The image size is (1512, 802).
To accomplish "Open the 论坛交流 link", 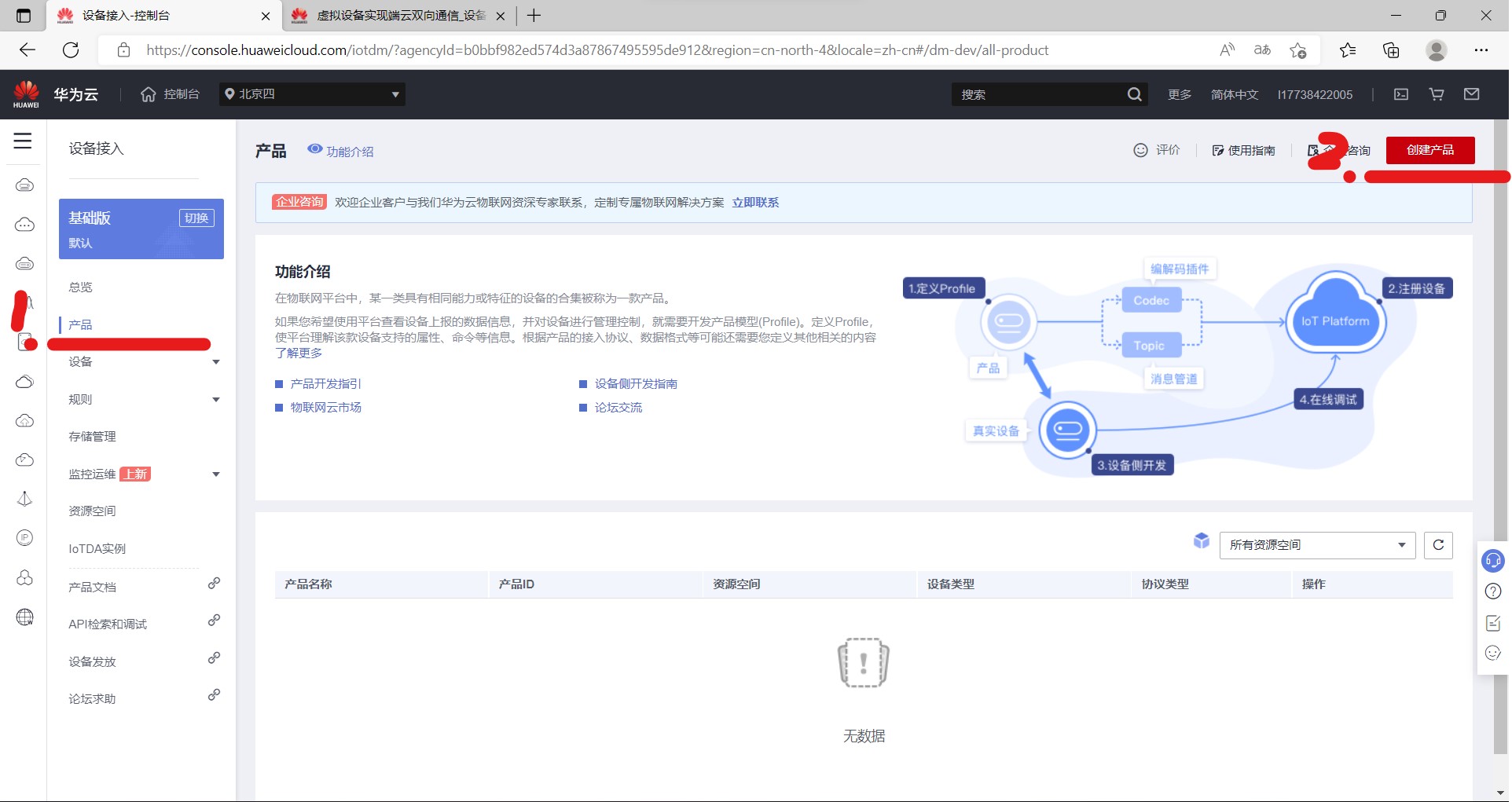I will (x=618, y=408).
